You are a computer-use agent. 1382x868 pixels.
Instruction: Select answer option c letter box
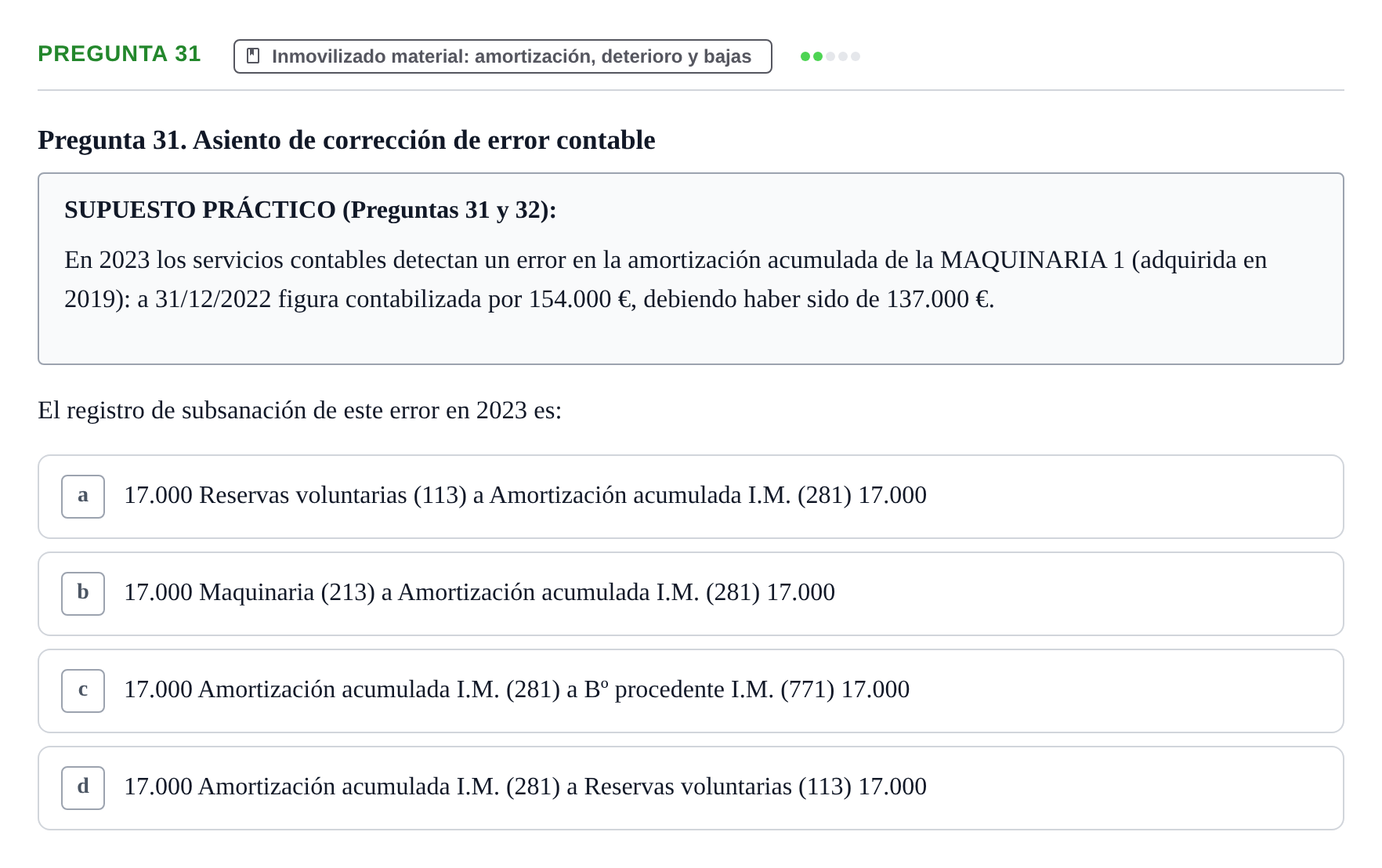pos(83,691)
